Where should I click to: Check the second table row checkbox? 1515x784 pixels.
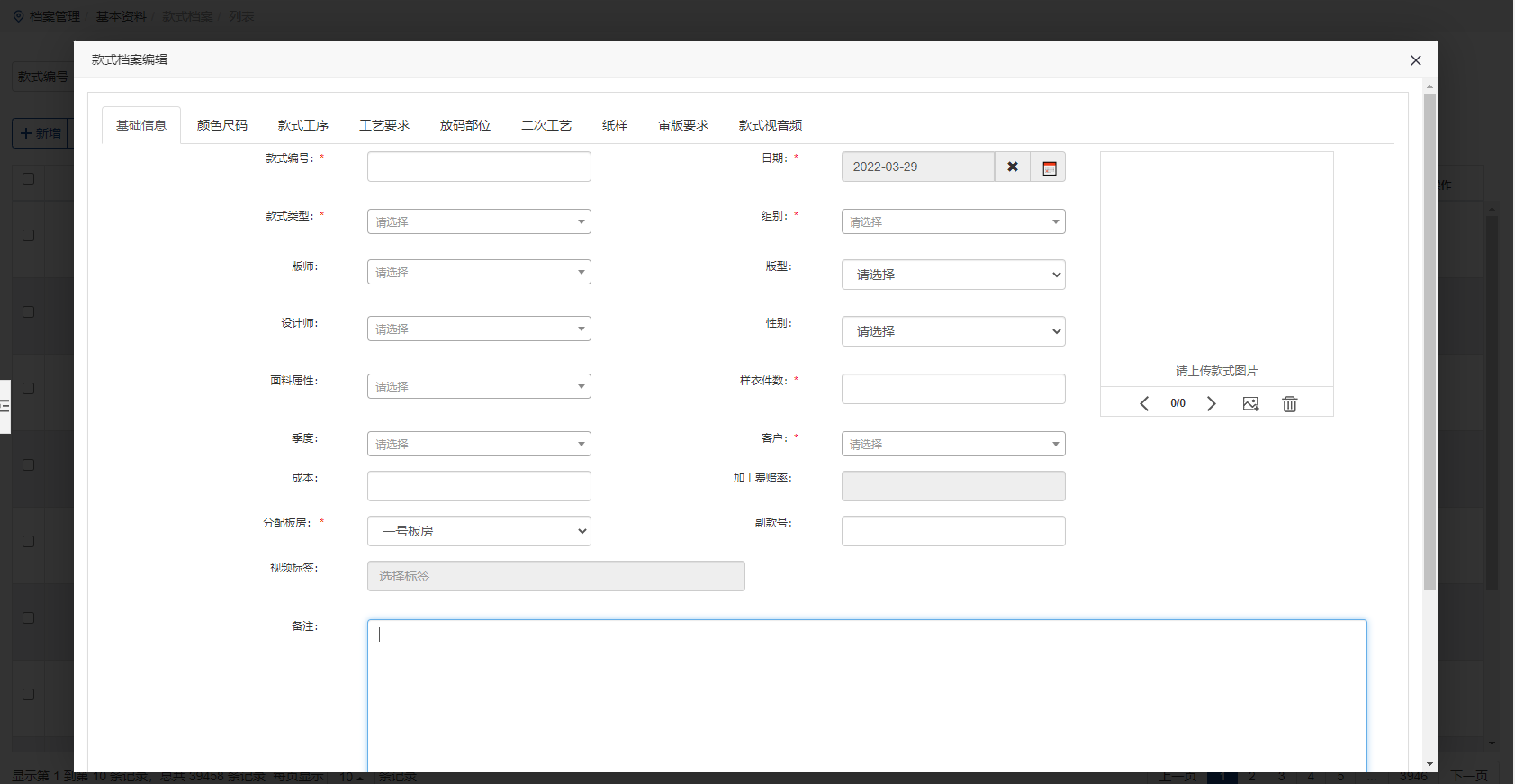[29, 312]
